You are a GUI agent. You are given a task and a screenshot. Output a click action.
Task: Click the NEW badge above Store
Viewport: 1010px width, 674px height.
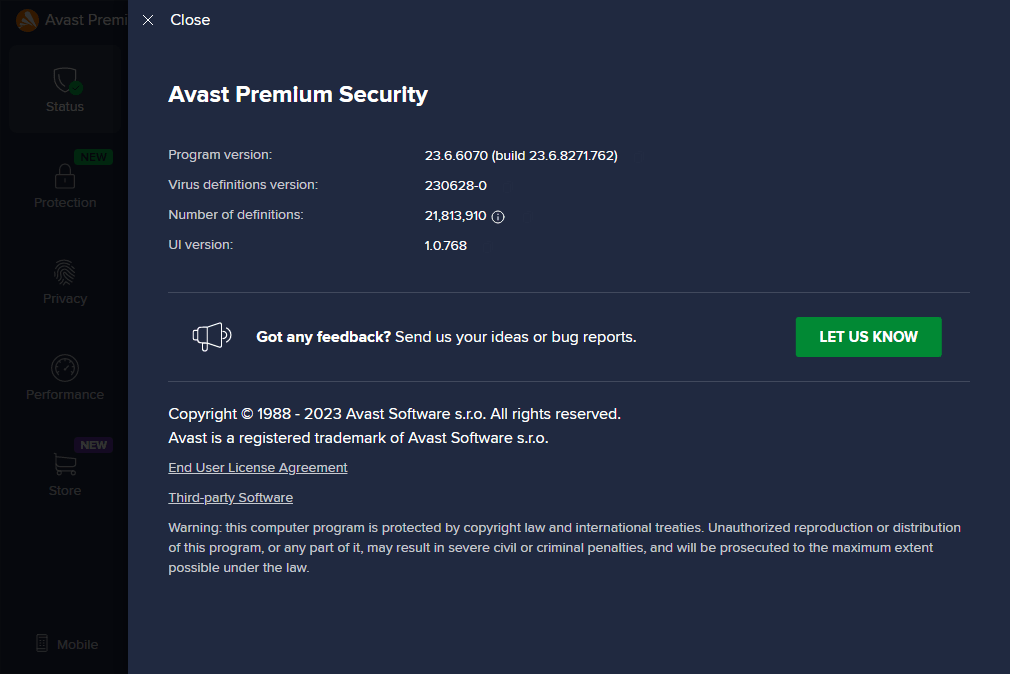coord(93,445)
